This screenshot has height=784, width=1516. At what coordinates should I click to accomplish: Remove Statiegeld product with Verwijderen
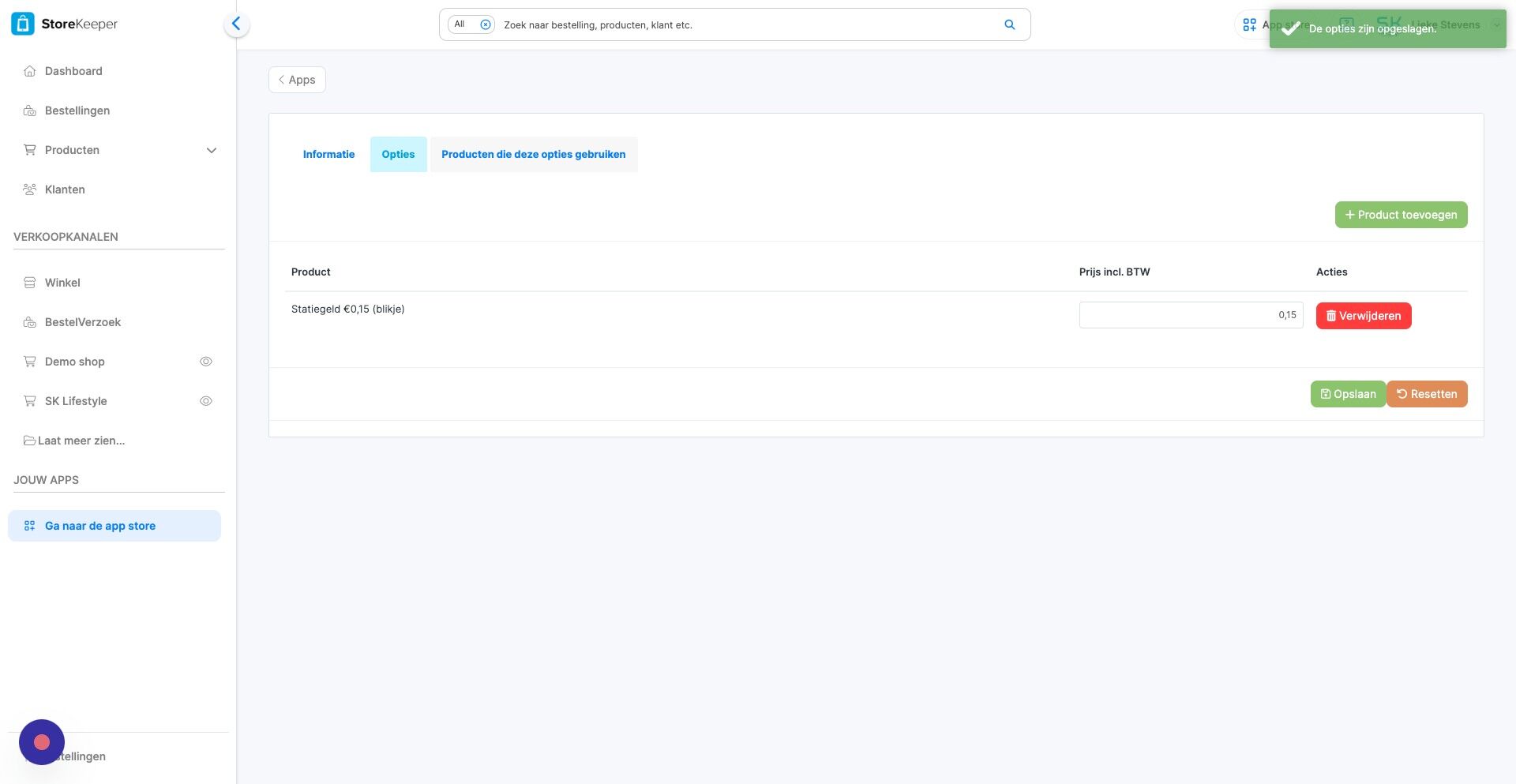pos(1364,316)
